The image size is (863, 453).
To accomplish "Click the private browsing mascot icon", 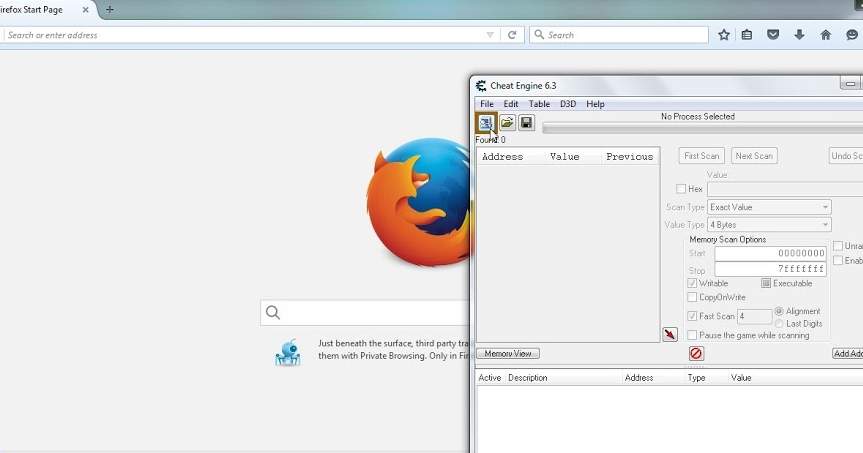I will 288,352.
